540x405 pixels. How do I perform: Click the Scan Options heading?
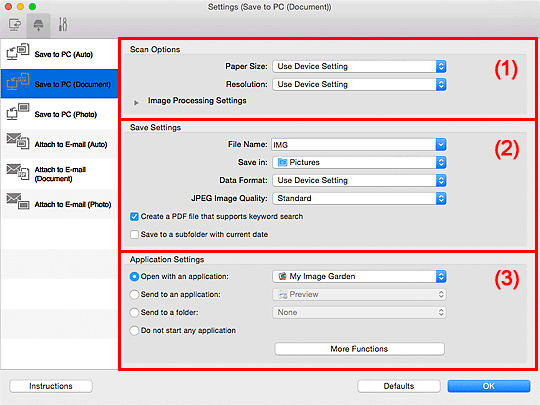(x=155, y=50)
